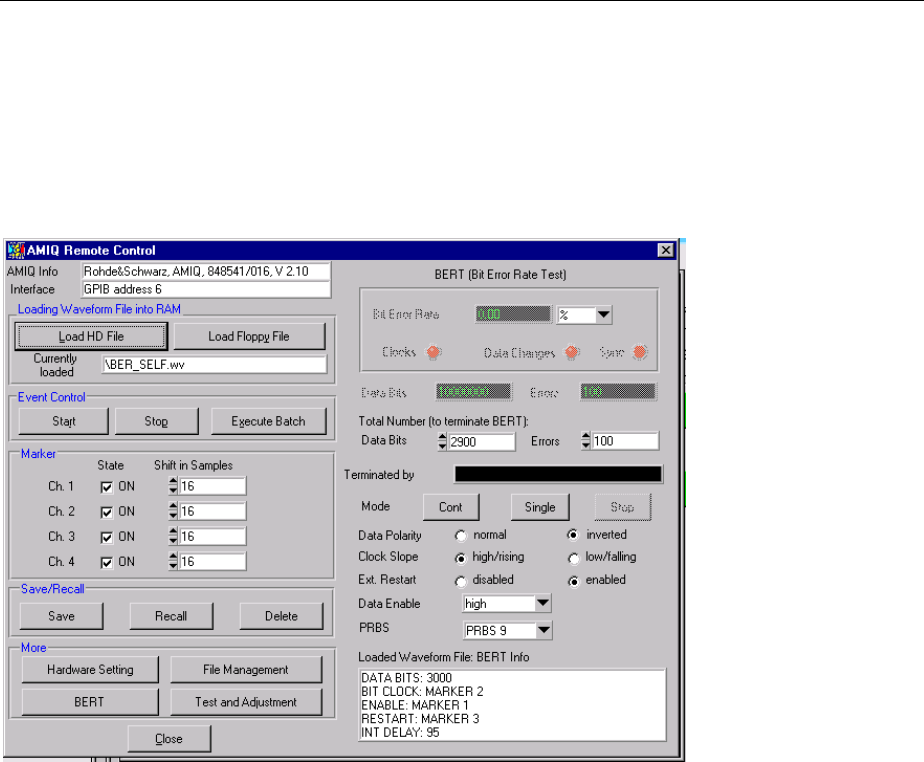The image size is (924, 762).
Task: Click the Interface GPIB address field
Action: click(x=206, y=289)
